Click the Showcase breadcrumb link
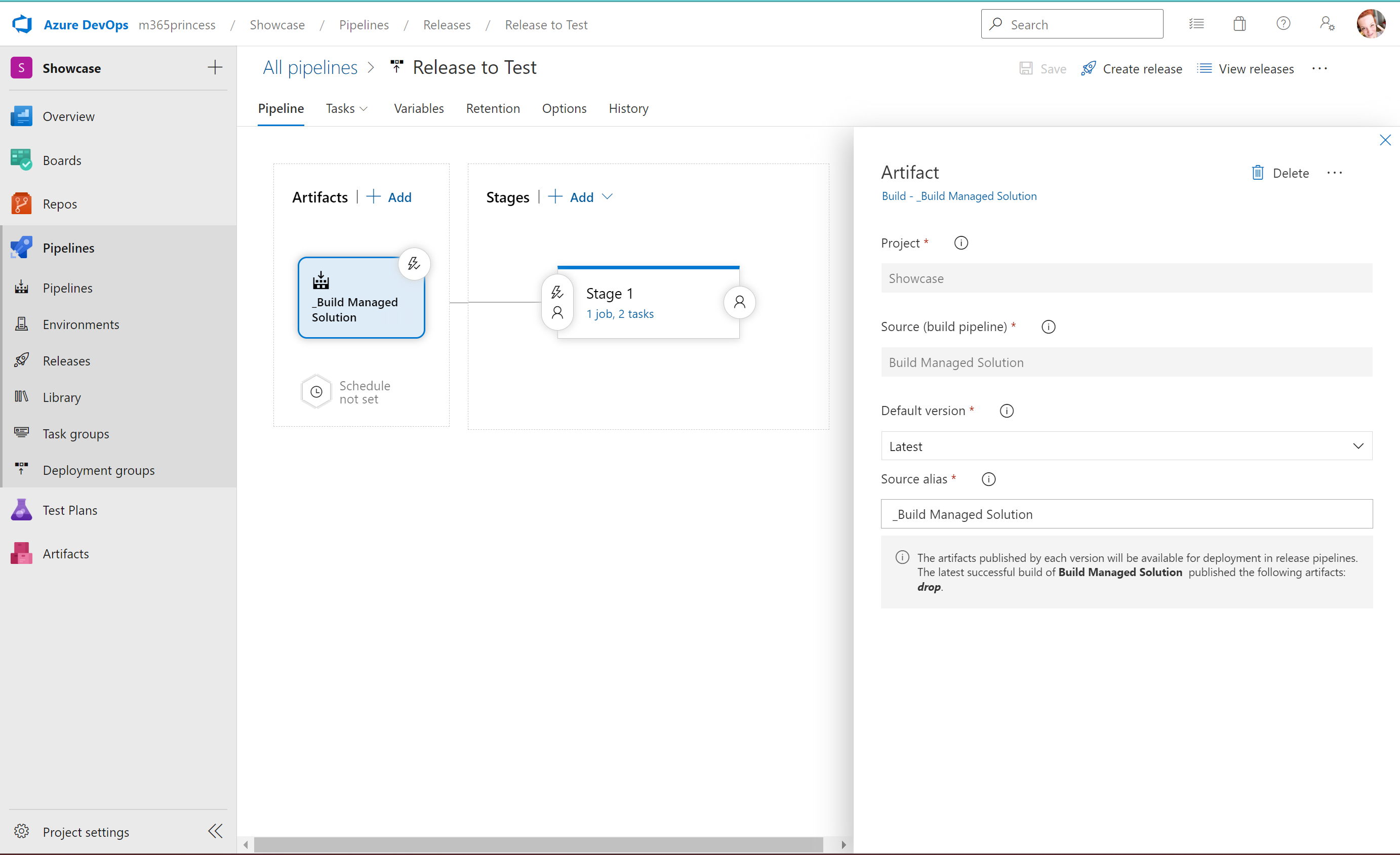Image resolution: width=1400 pixels, height=855 pixels. click(x=277, y=24)
